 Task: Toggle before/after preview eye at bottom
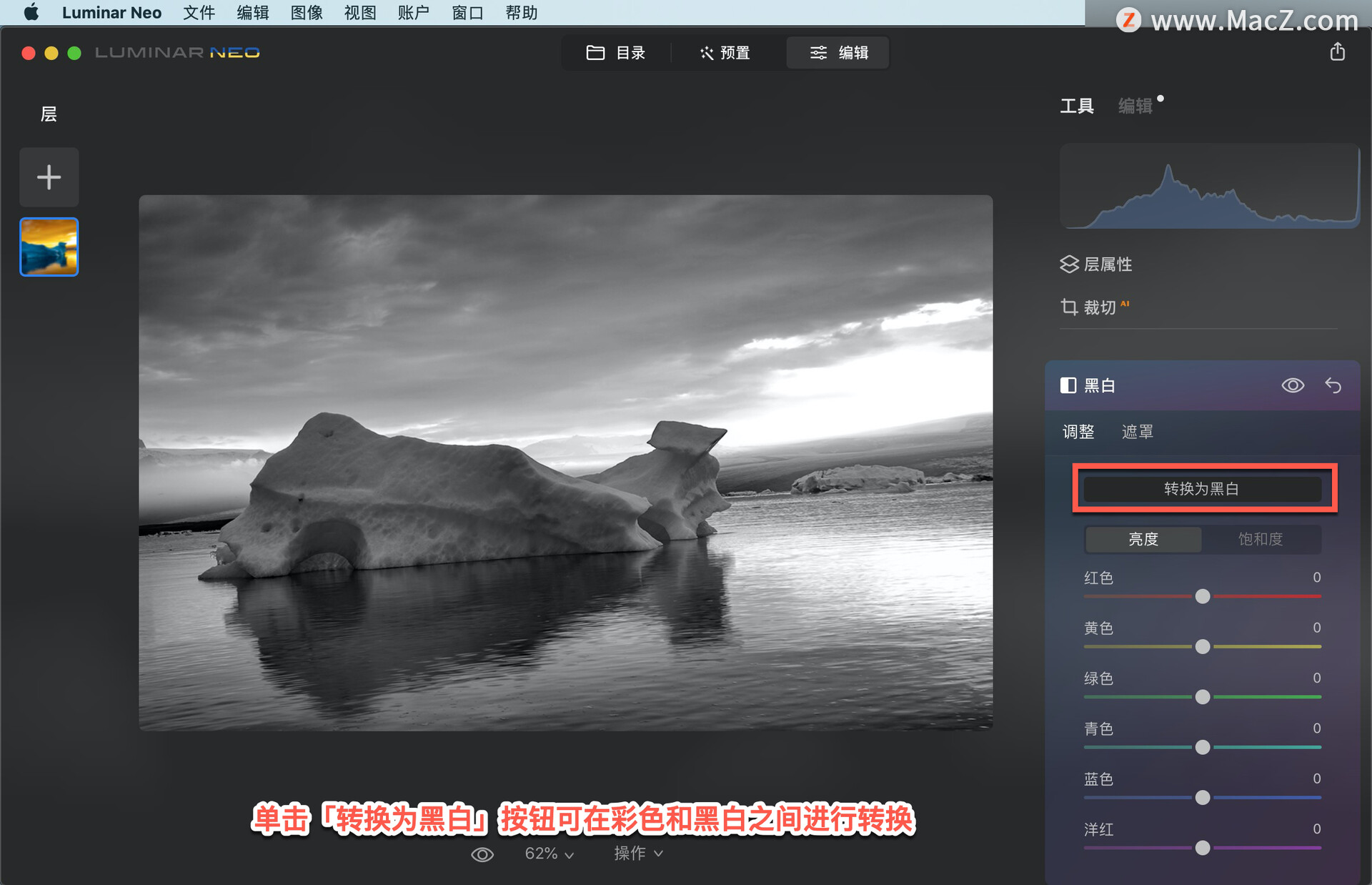(482, 854)
